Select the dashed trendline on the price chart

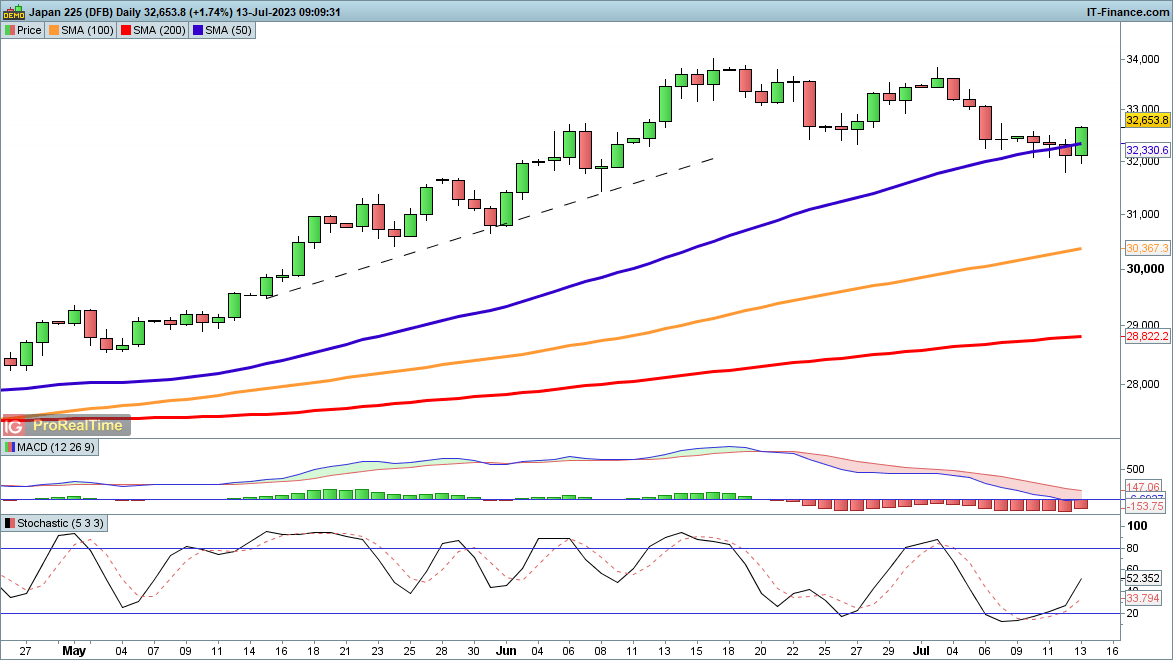point(490,228)
